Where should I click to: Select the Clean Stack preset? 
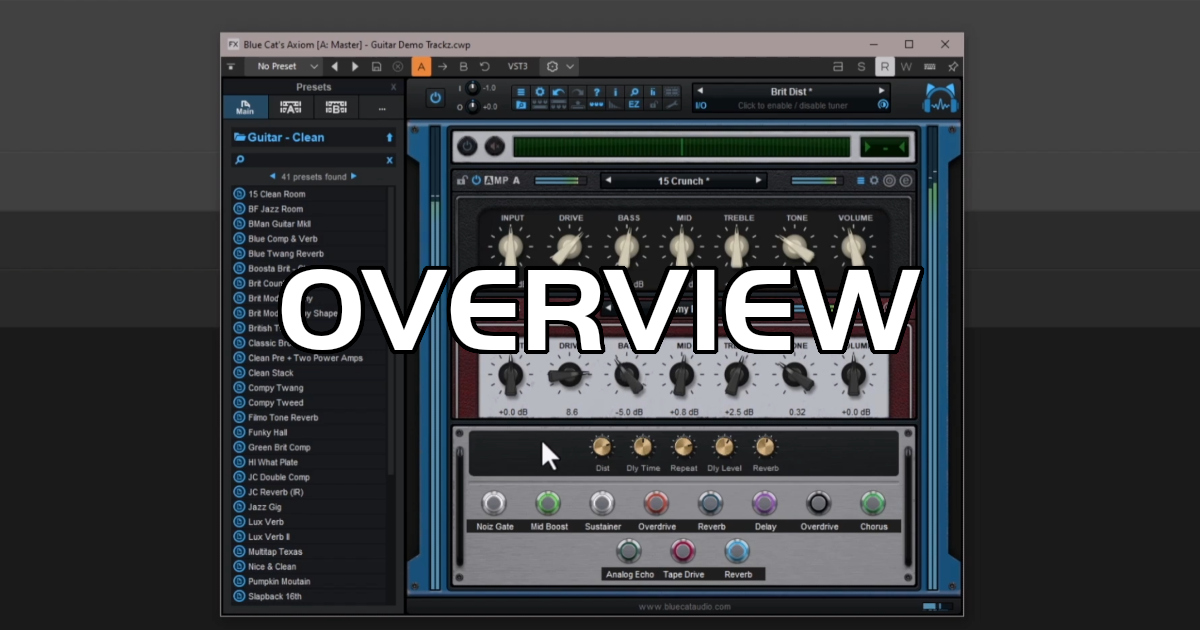coord(271,373)
